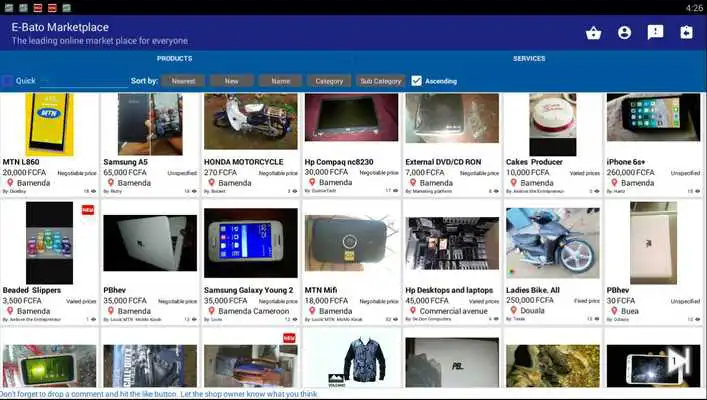Click the location pin for Bamenda Cameroon
The height and width of the screenshot is (400, 707).
pyautogui.click(x=211, y=311)
